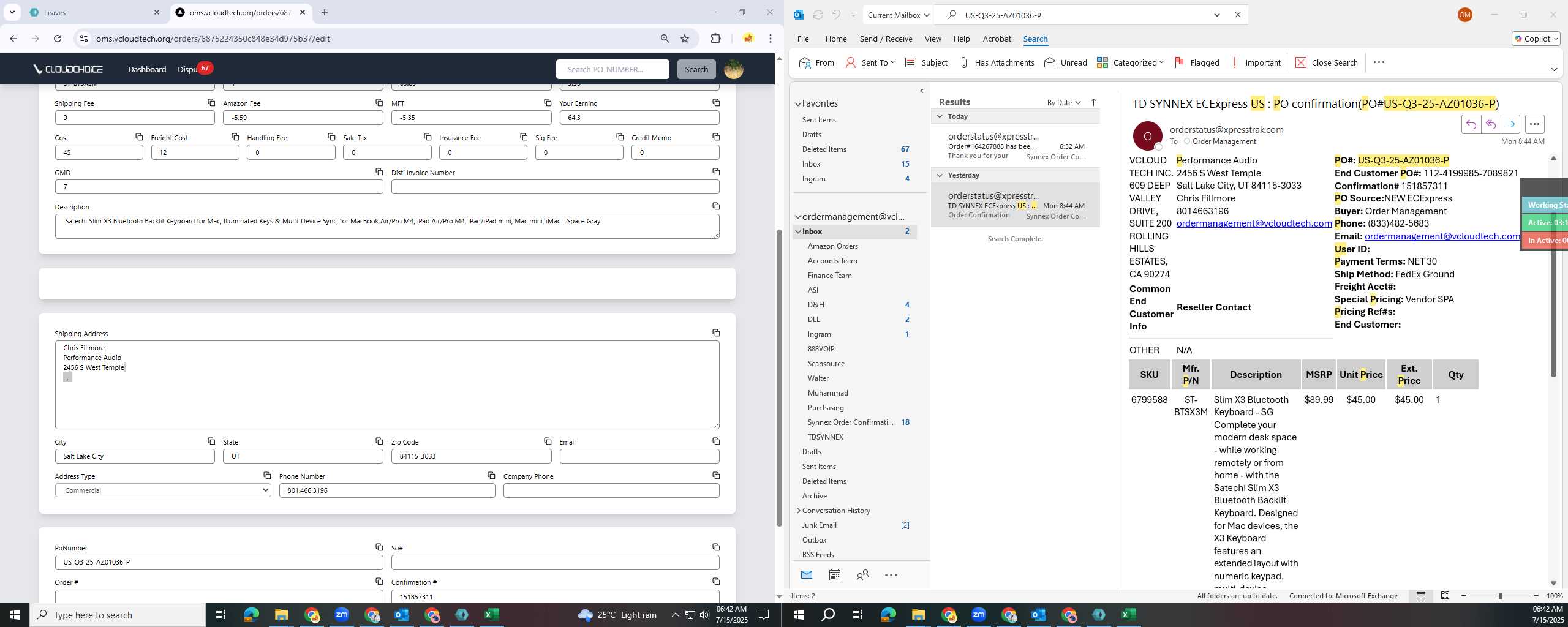Open Outlook People view icon
The width and height of the screenshot is (1568, 627).
tap(862, 575)
